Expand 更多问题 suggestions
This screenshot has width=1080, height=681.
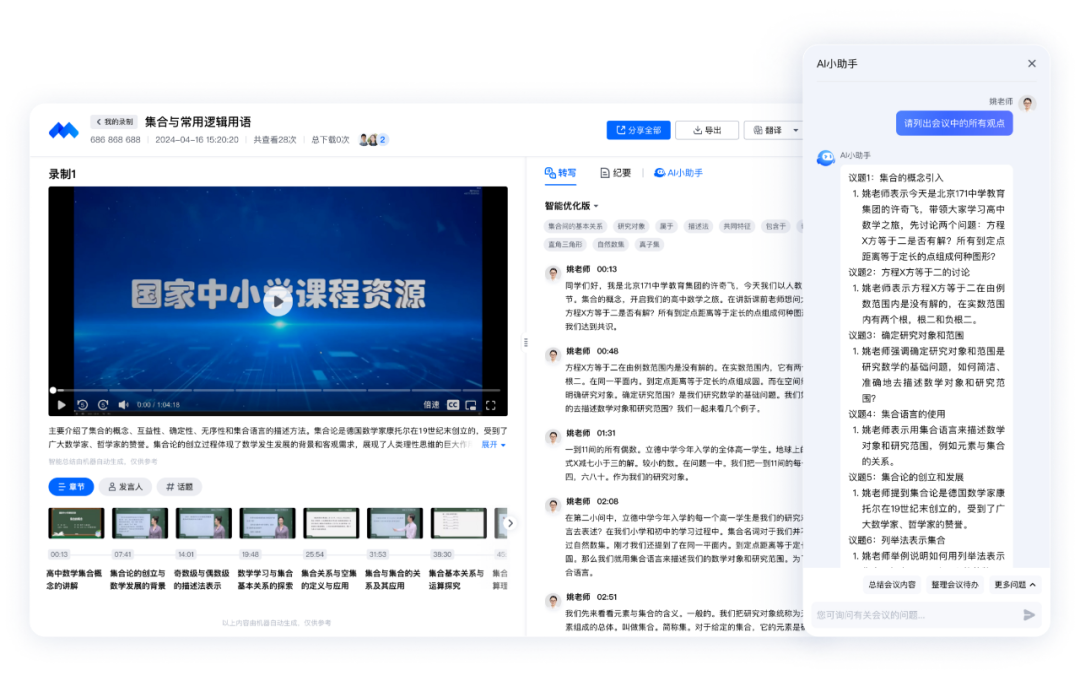(x=1015, y=585)
